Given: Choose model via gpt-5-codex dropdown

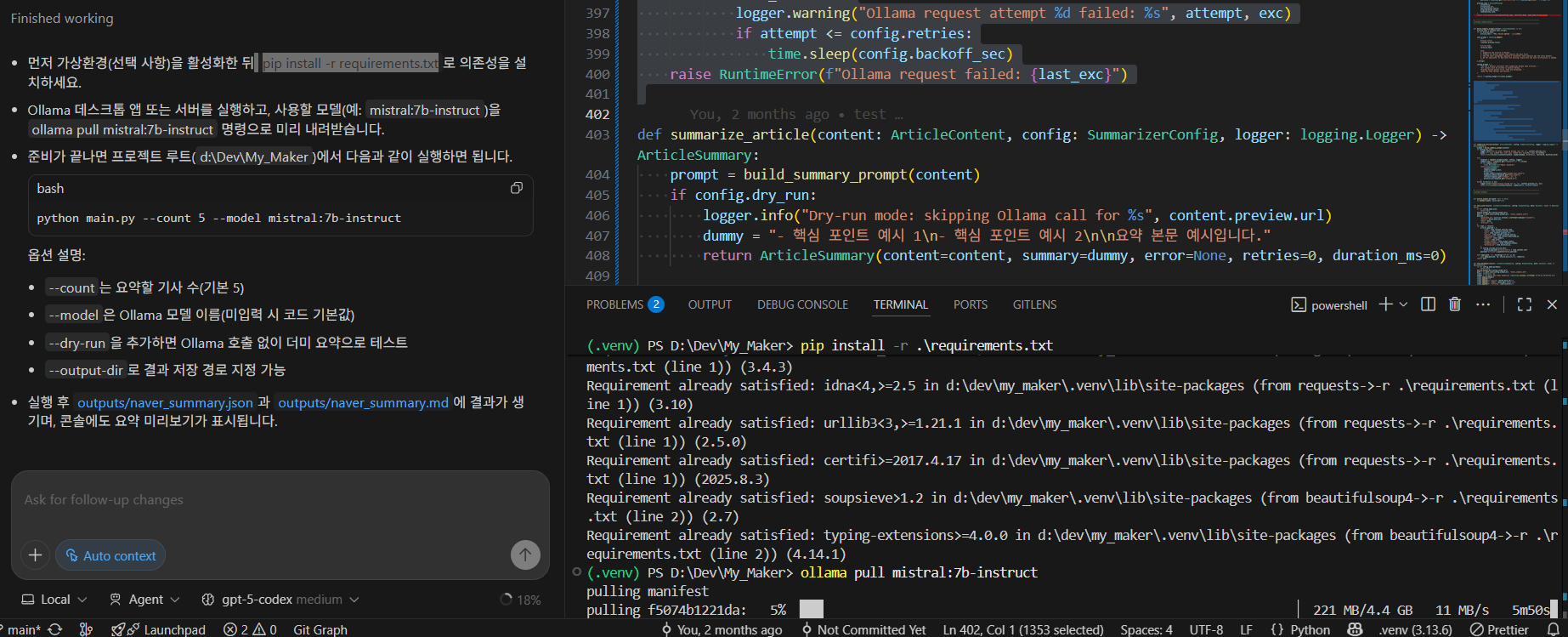Looking at the screenshot, I should click(x=280, y=600).
